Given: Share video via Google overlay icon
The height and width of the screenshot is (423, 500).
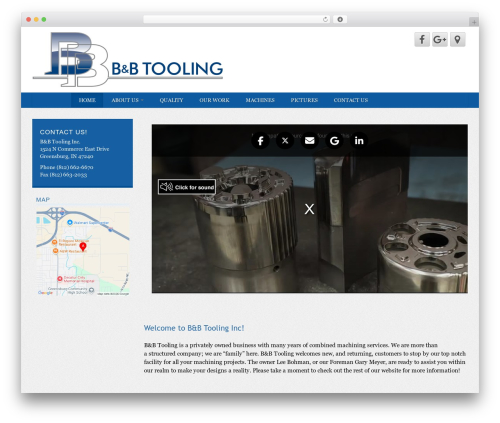Looking at the screenshot, I should pos(334,141).
